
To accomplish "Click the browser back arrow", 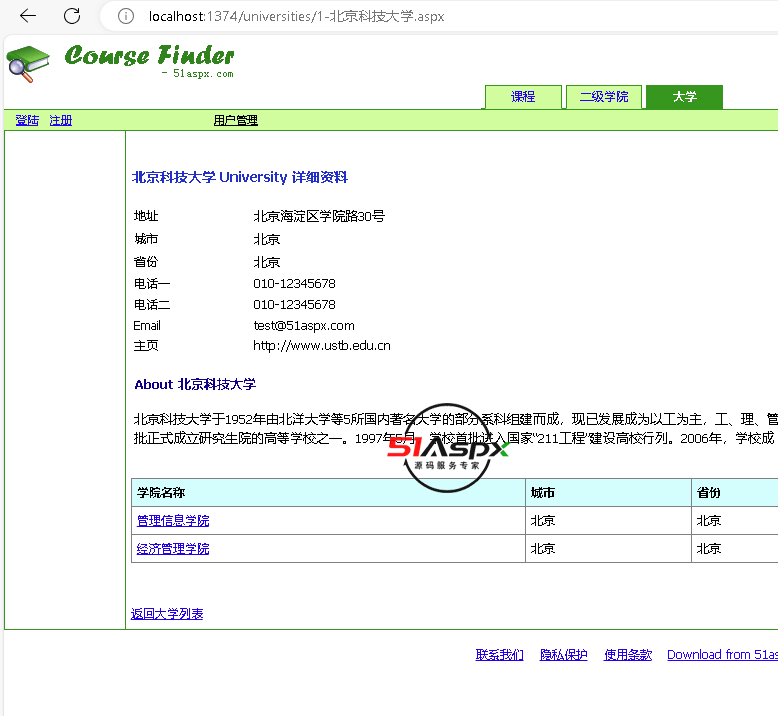I will [x=28, y=16].
